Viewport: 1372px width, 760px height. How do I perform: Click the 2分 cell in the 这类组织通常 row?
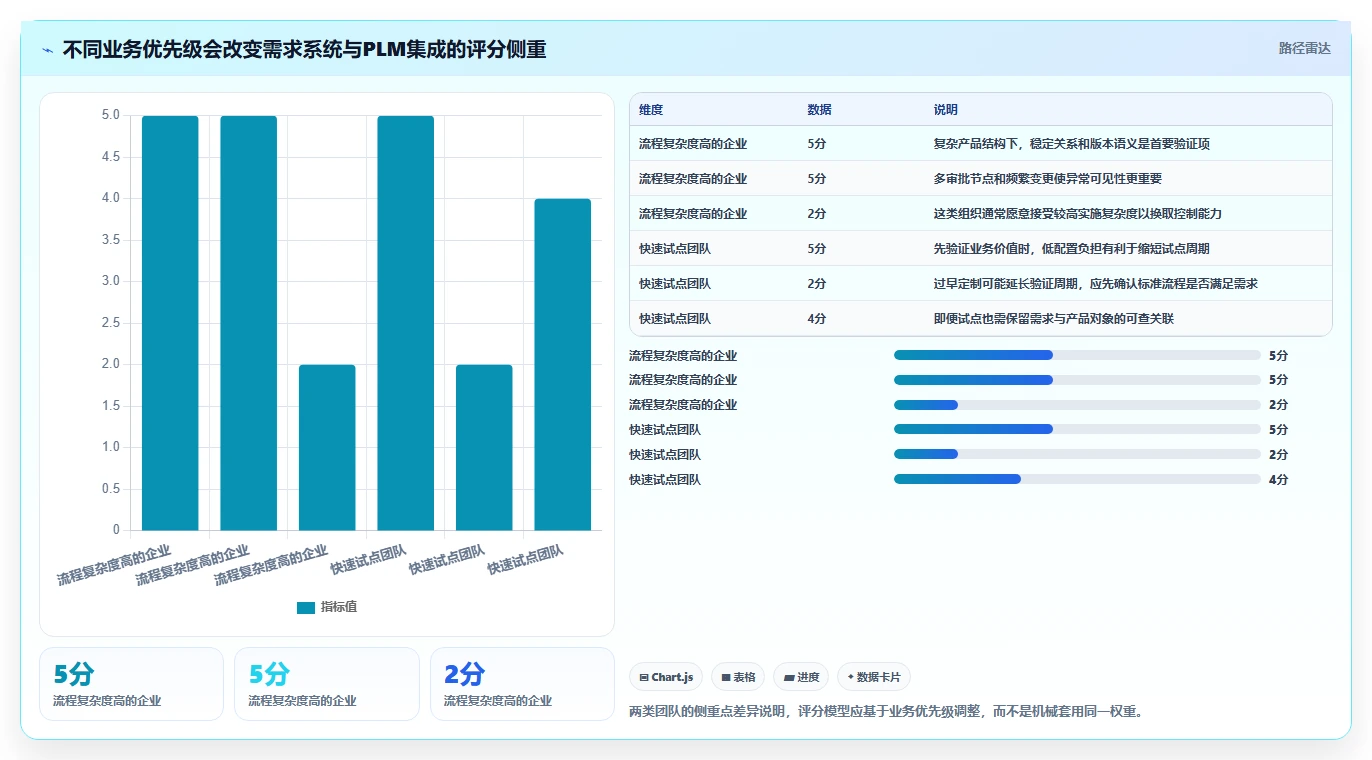coord(817,214)
